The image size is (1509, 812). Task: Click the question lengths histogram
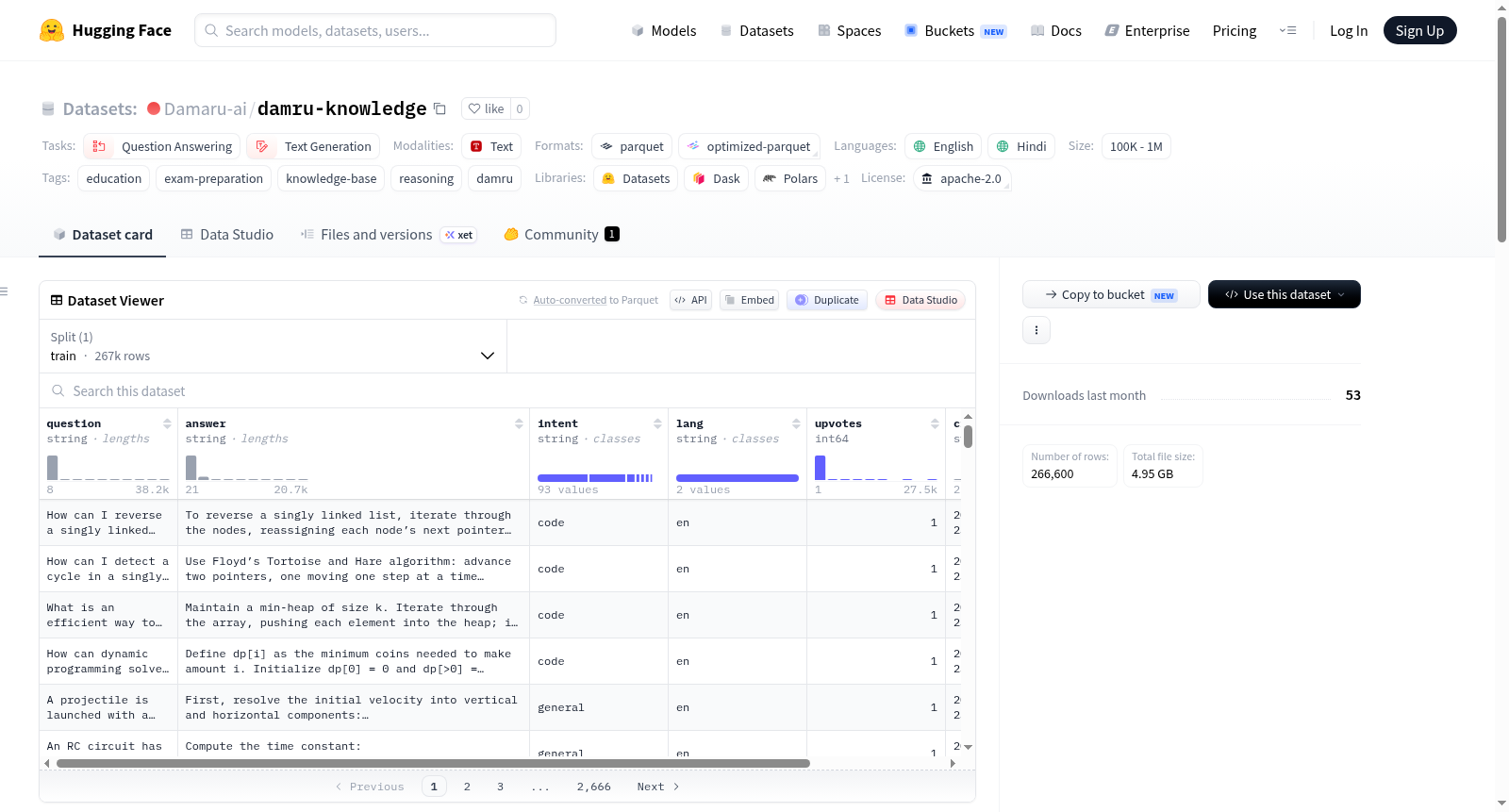click(108, 467)
